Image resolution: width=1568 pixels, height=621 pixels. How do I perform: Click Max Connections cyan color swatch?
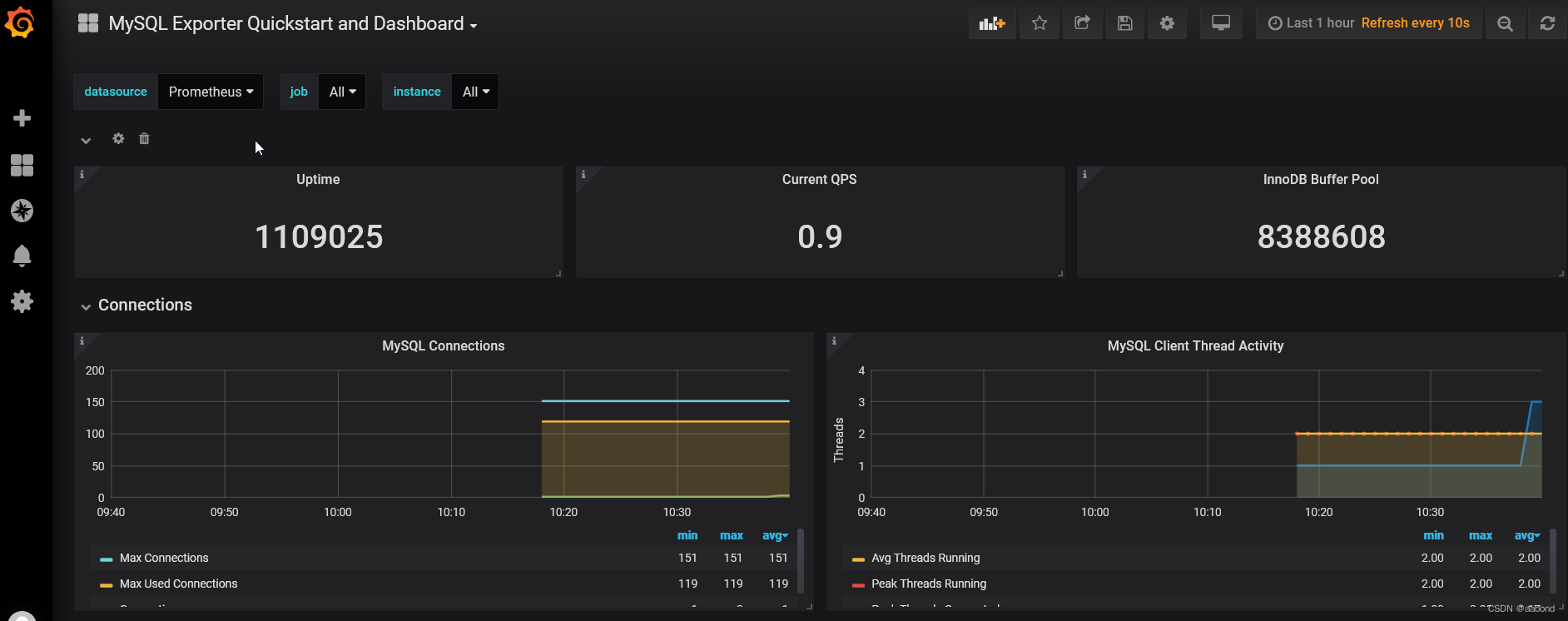(106, 559)
